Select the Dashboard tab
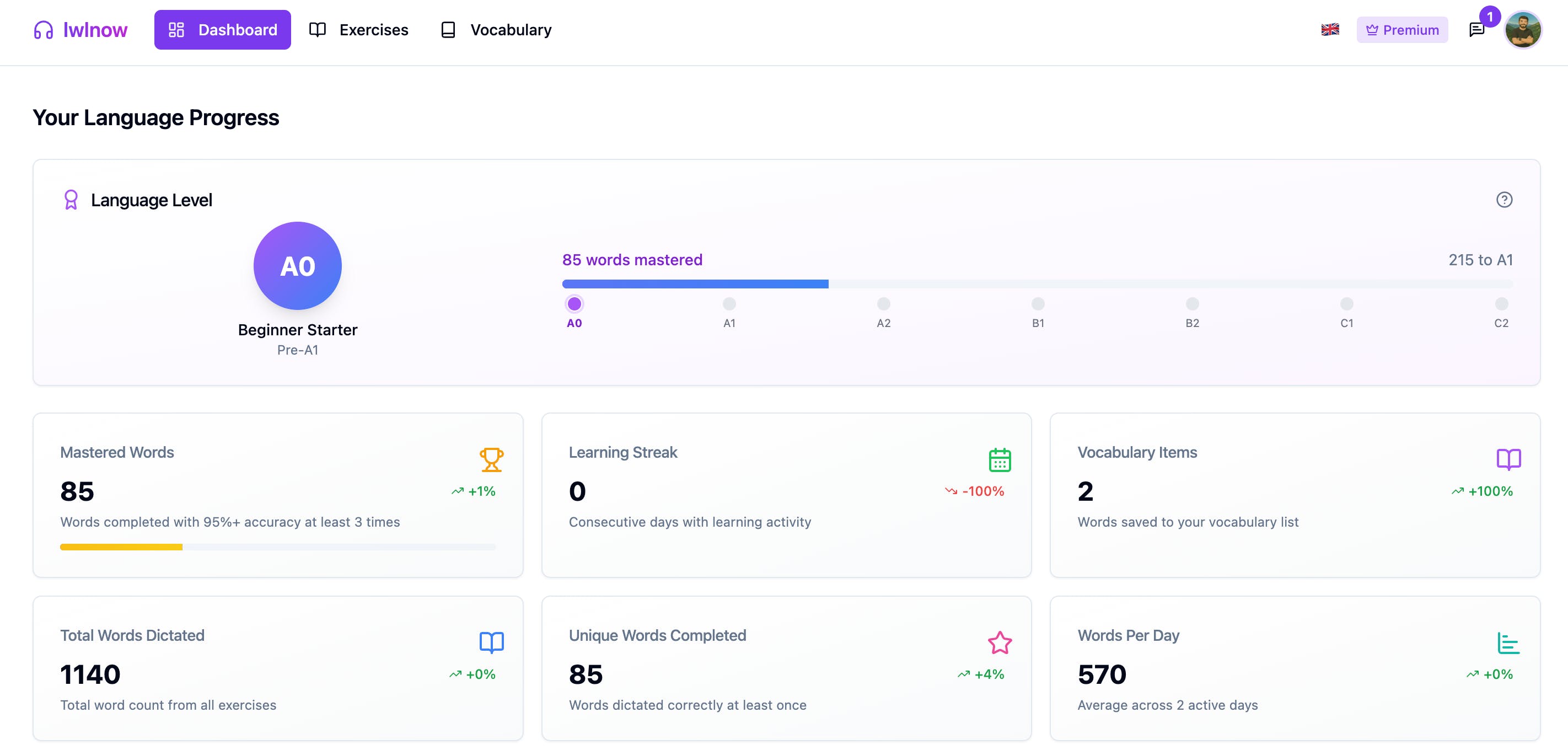 [223, 30]
